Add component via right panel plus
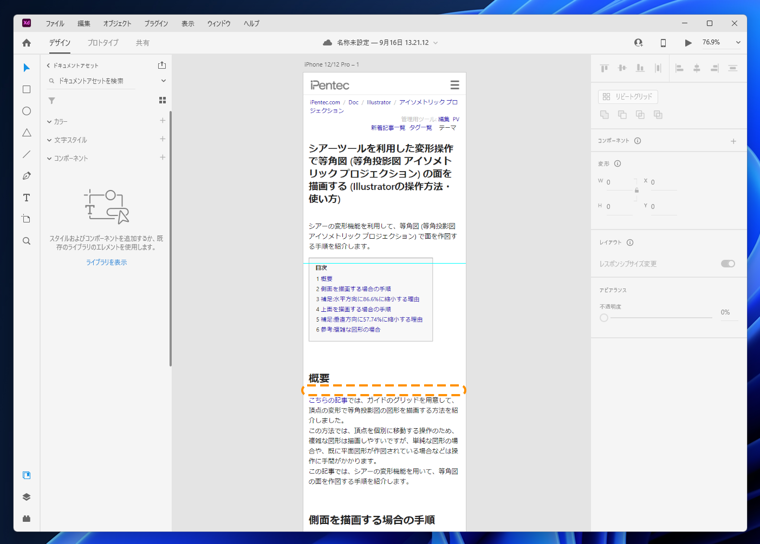Screen dimensions: 760x544 coord(733,141)
